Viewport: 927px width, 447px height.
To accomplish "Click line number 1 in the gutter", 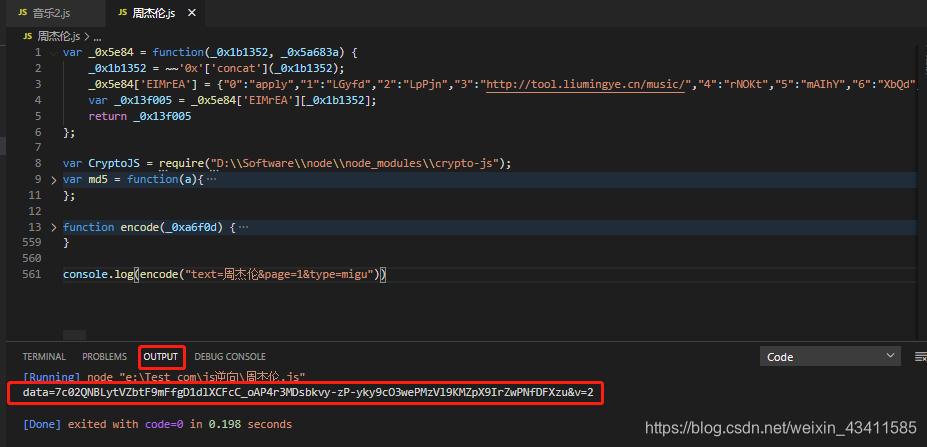I will click(x=38, y=53).
